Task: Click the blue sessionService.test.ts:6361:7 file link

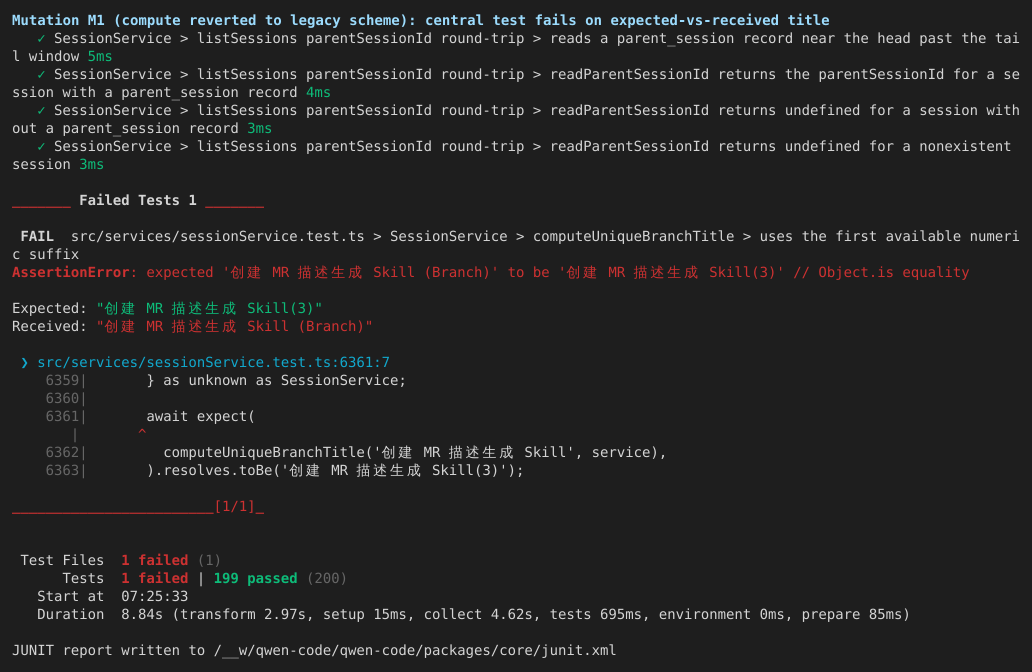Action: (213, 363)
